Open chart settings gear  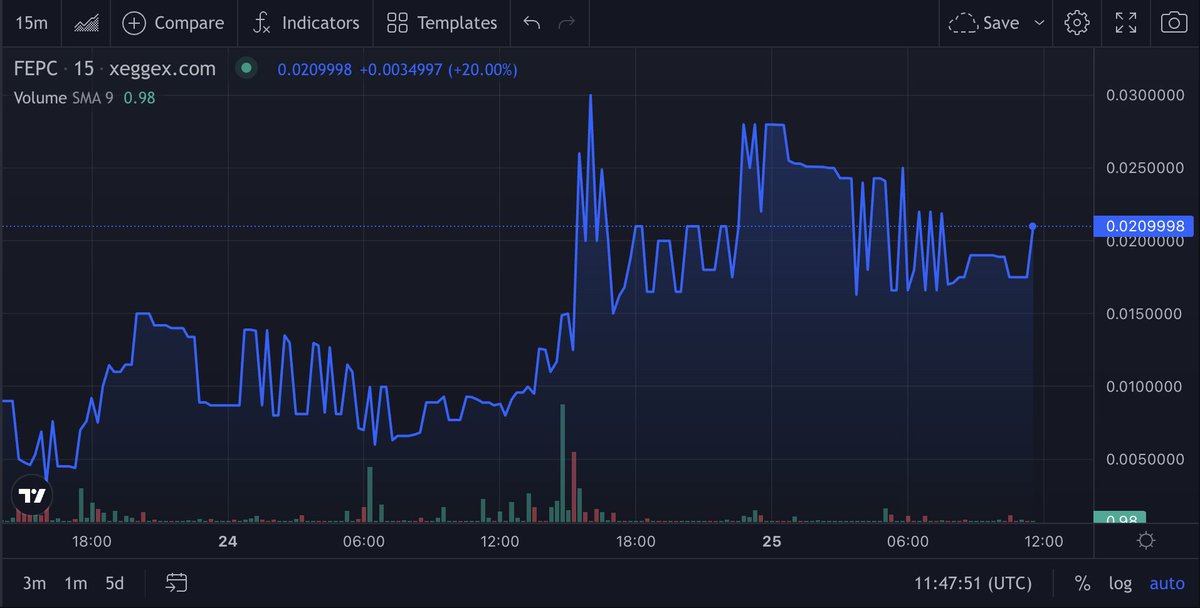click(x=1076, y=22)
